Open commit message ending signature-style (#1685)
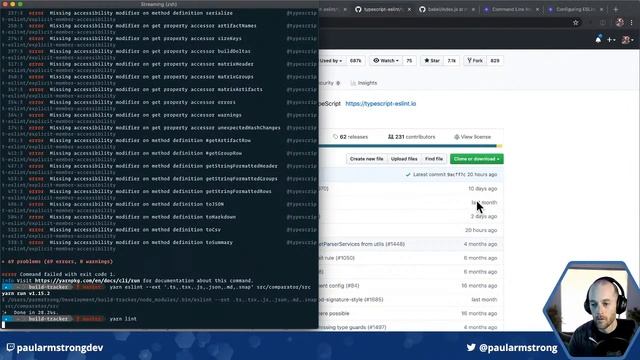This screenshot has height=360, width=640. click(x=351, y=300)
